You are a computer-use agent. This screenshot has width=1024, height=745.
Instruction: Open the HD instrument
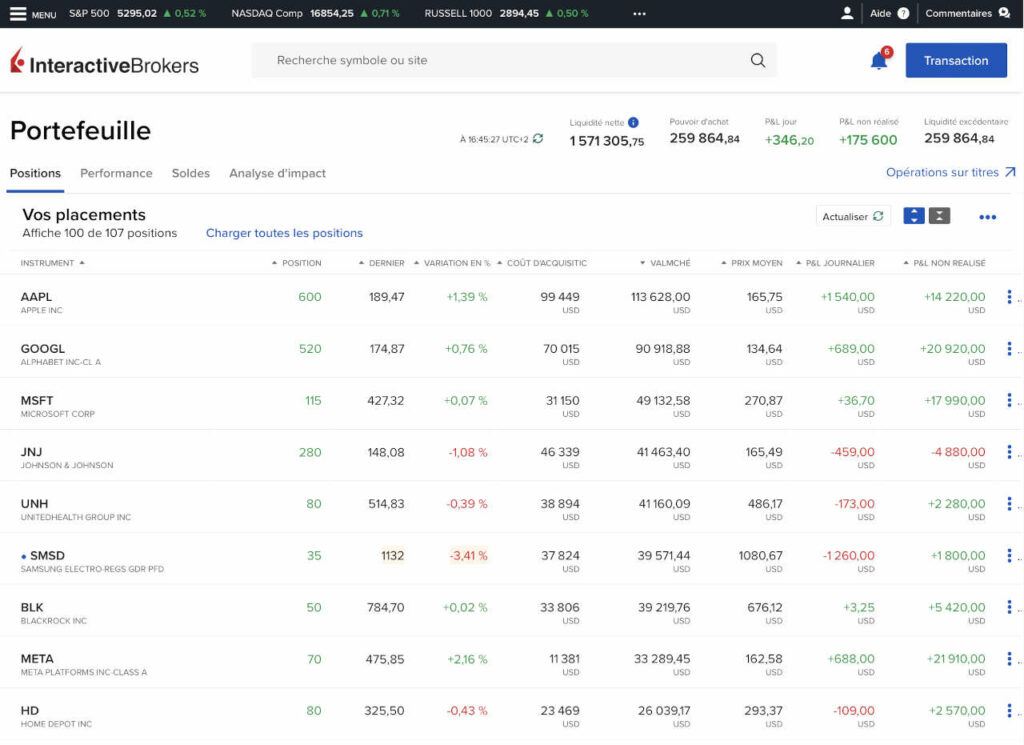point(29,710)
